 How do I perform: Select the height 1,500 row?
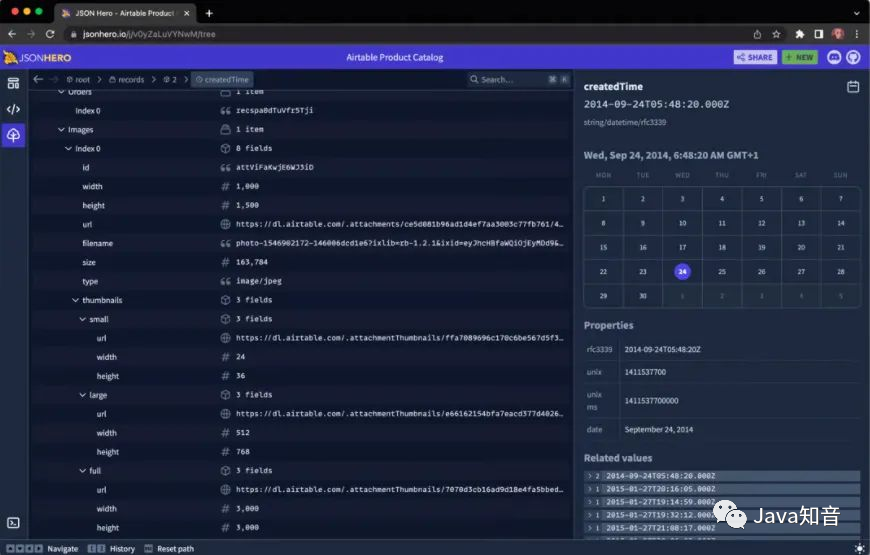[x=301, y=205]
